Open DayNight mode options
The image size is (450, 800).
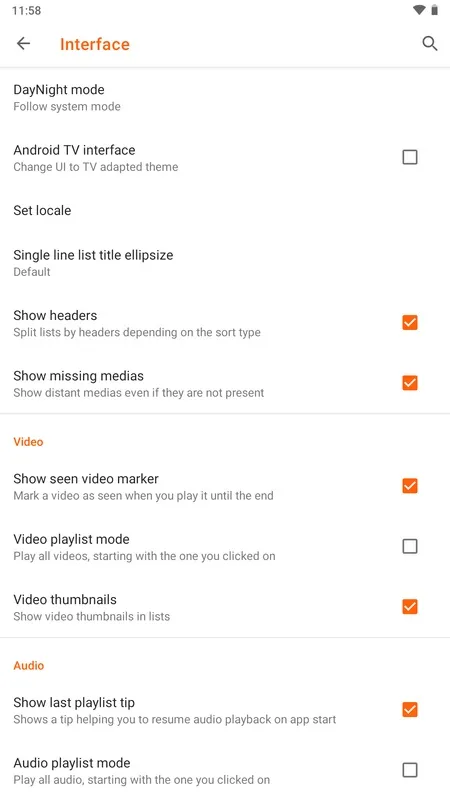click(225, 97)
